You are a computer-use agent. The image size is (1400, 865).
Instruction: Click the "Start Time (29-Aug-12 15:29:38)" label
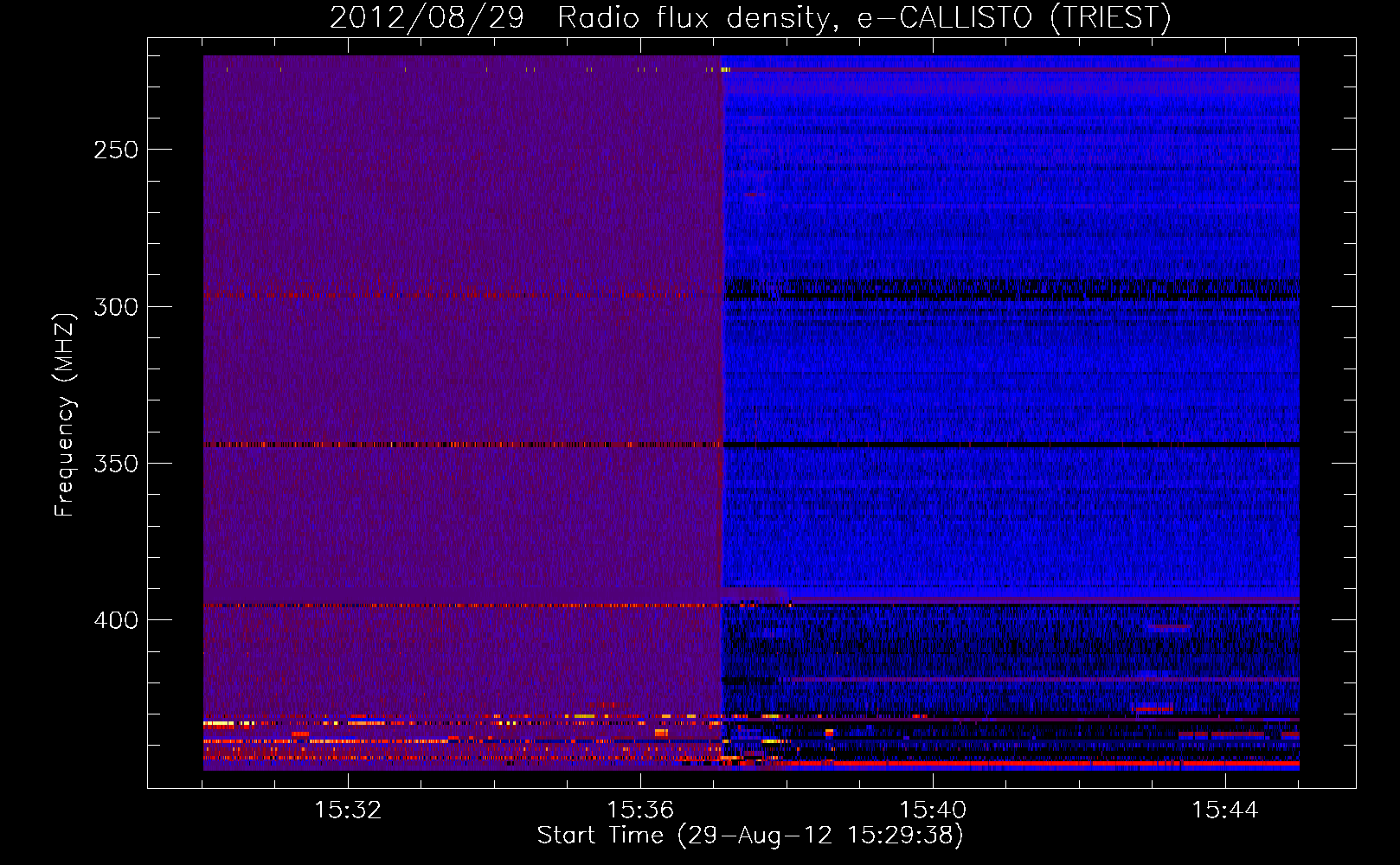click(750, 836)
